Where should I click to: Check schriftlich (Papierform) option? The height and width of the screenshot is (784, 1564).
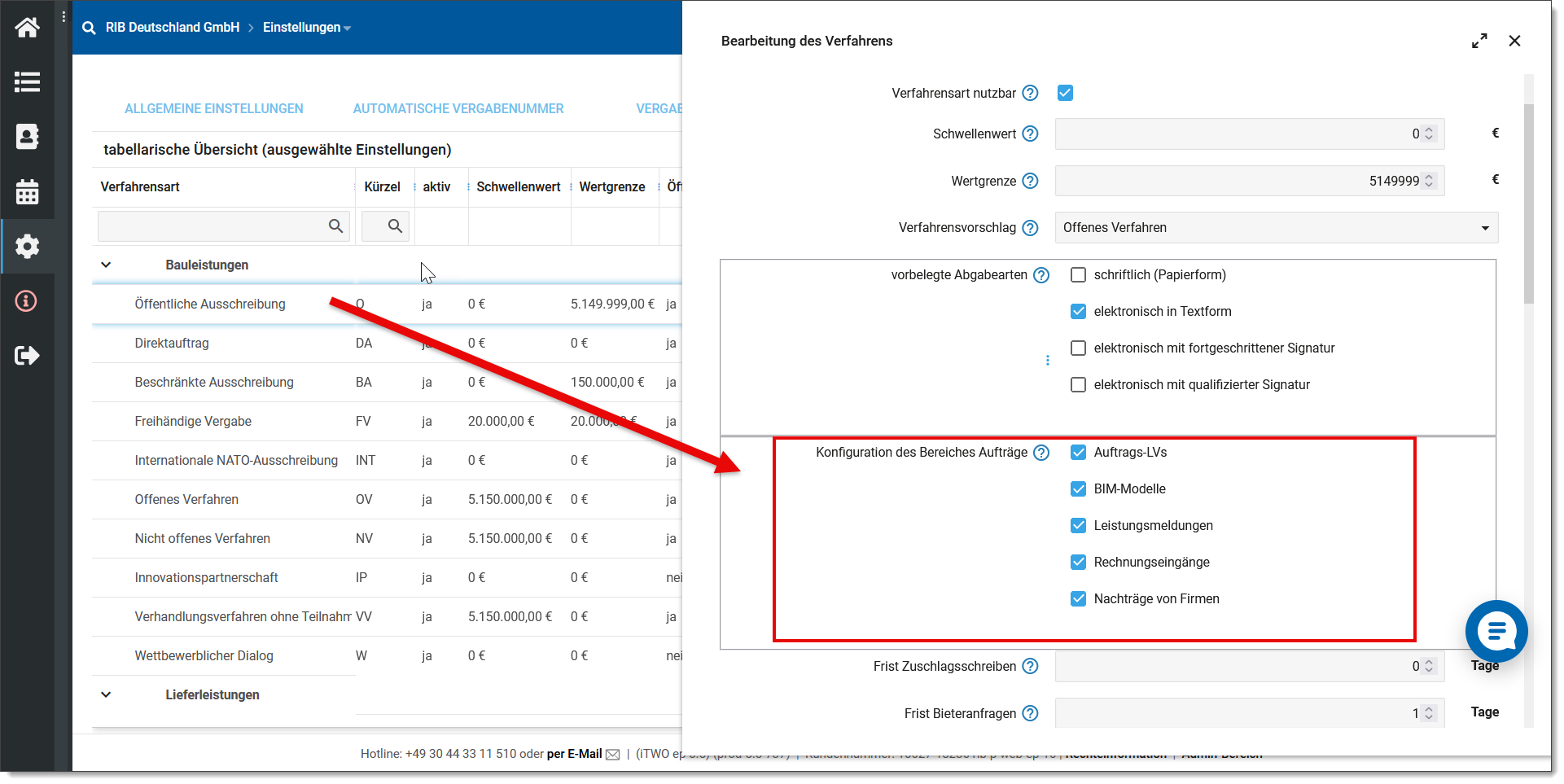click(x=1078, y=275)
